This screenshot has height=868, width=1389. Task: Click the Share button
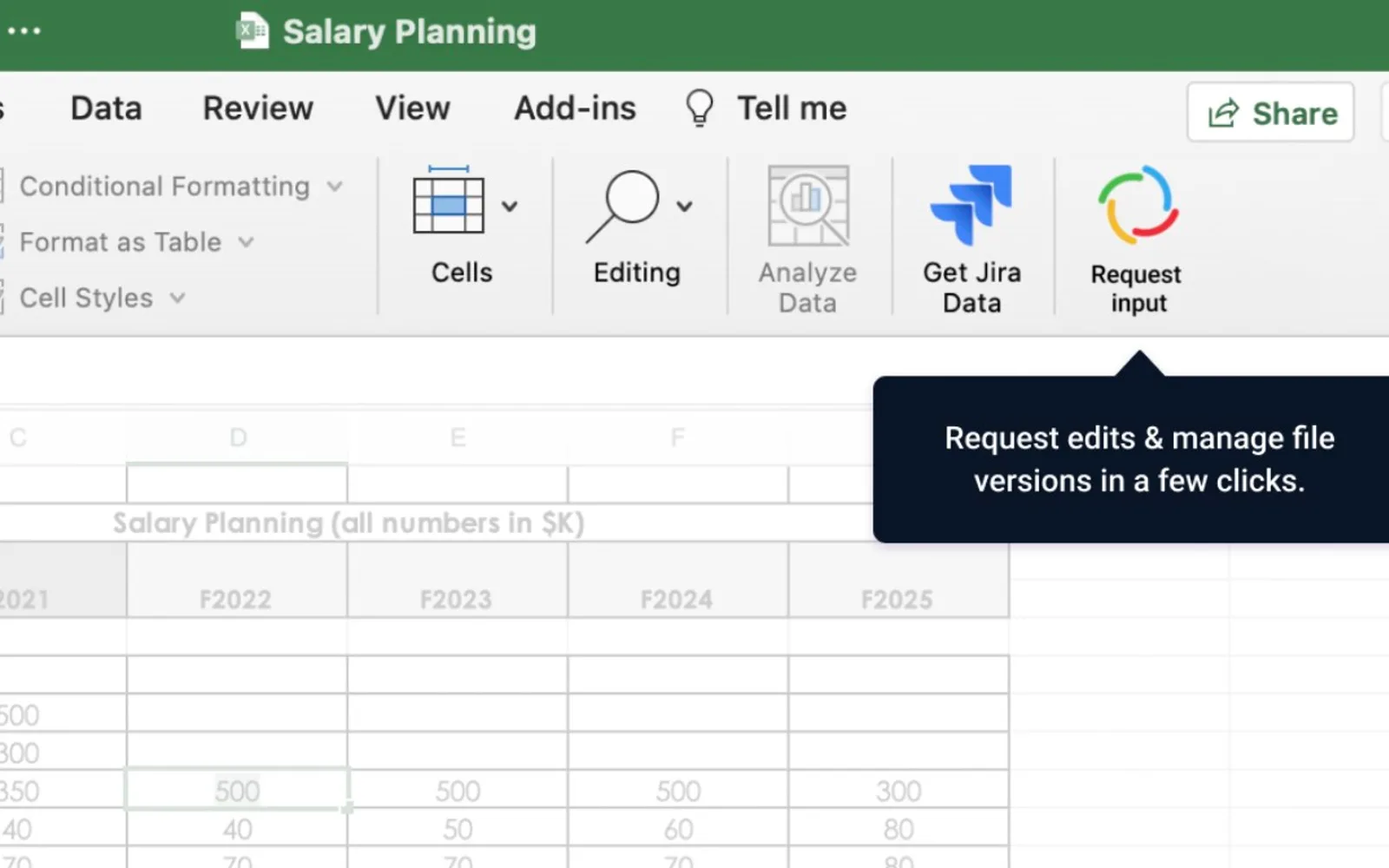coord(1271,112)
